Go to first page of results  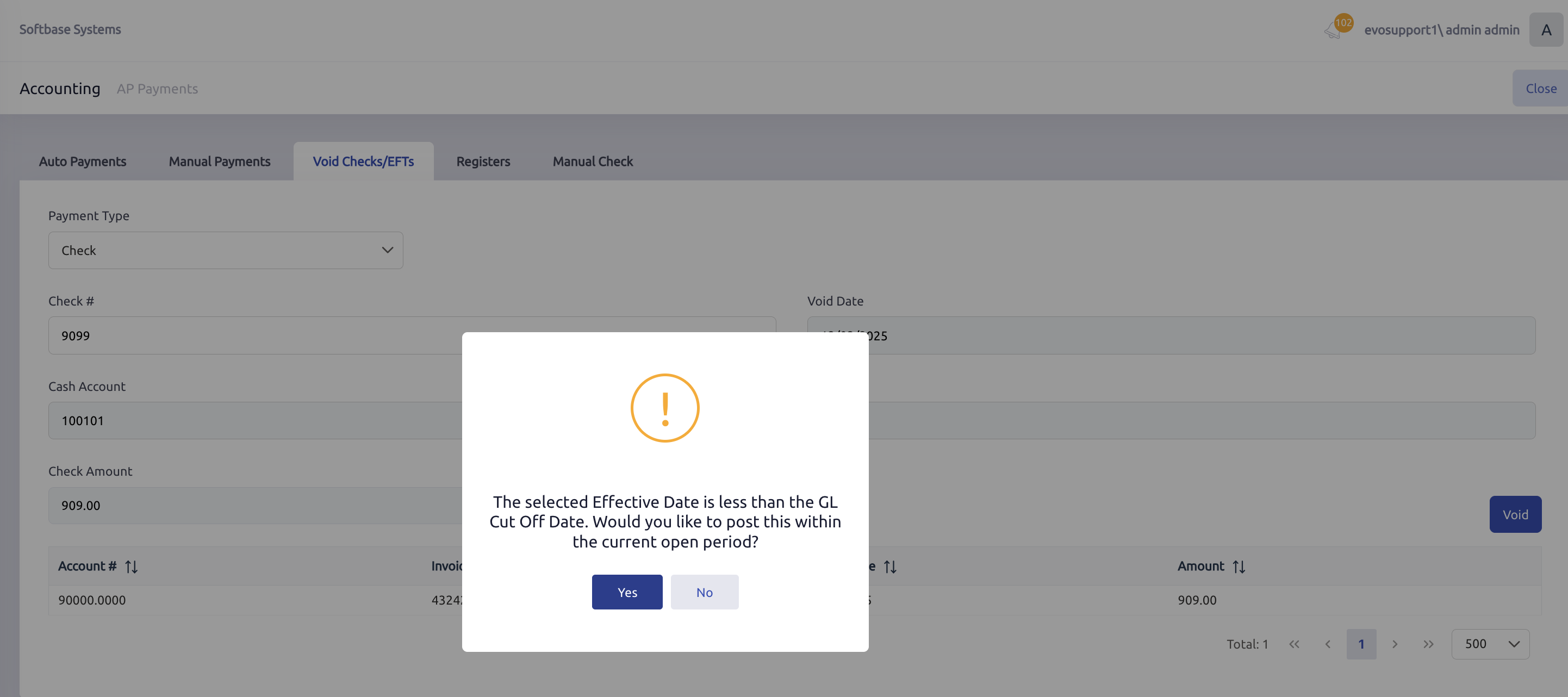pos(1294,644)
